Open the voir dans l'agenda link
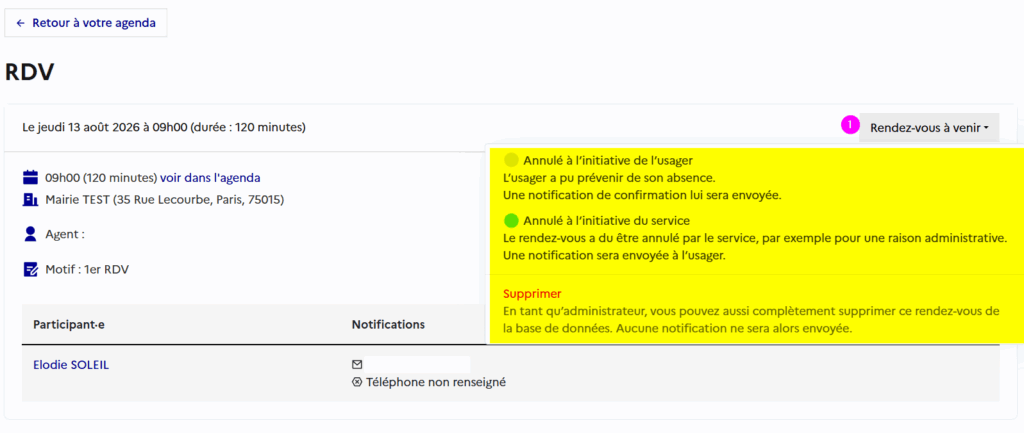Screen dimensions: 1024x433 tap(210, 177)
